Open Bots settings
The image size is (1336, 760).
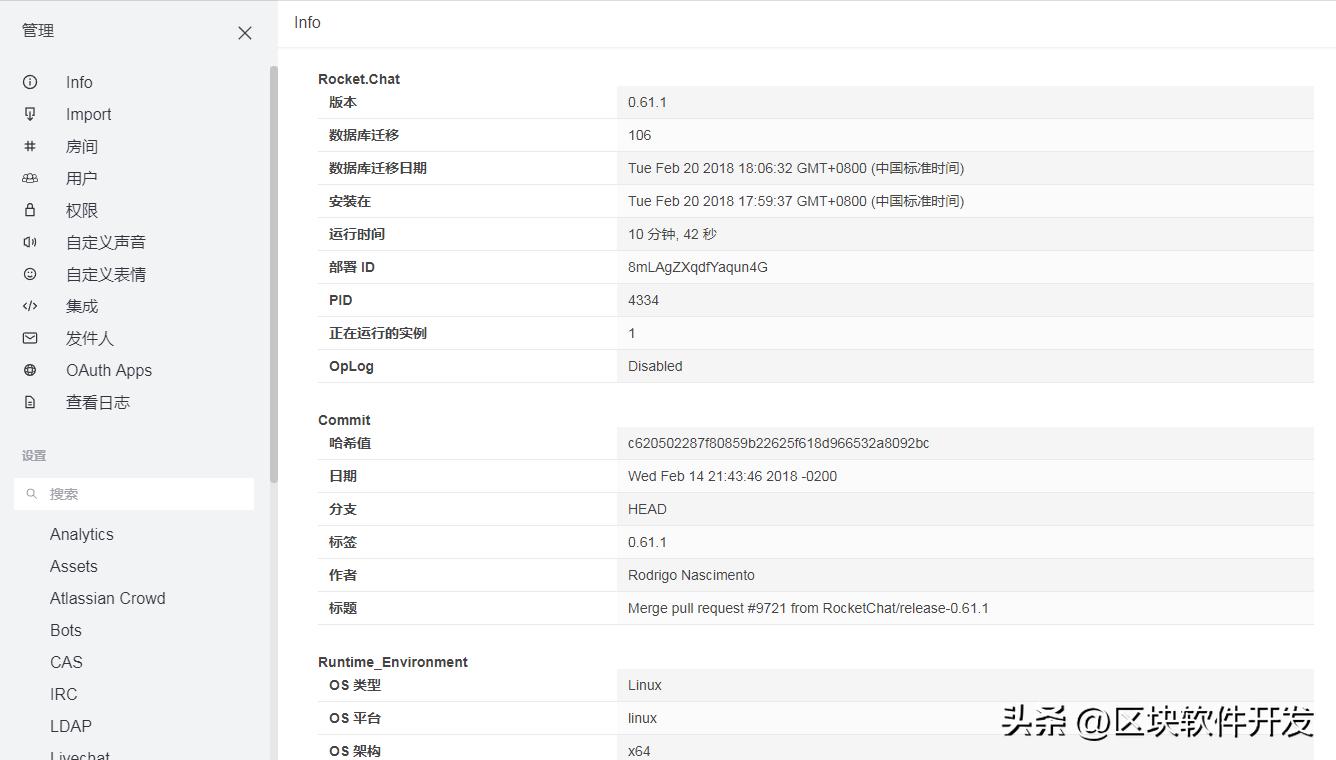pyautogui.click(x=66, y=630)
